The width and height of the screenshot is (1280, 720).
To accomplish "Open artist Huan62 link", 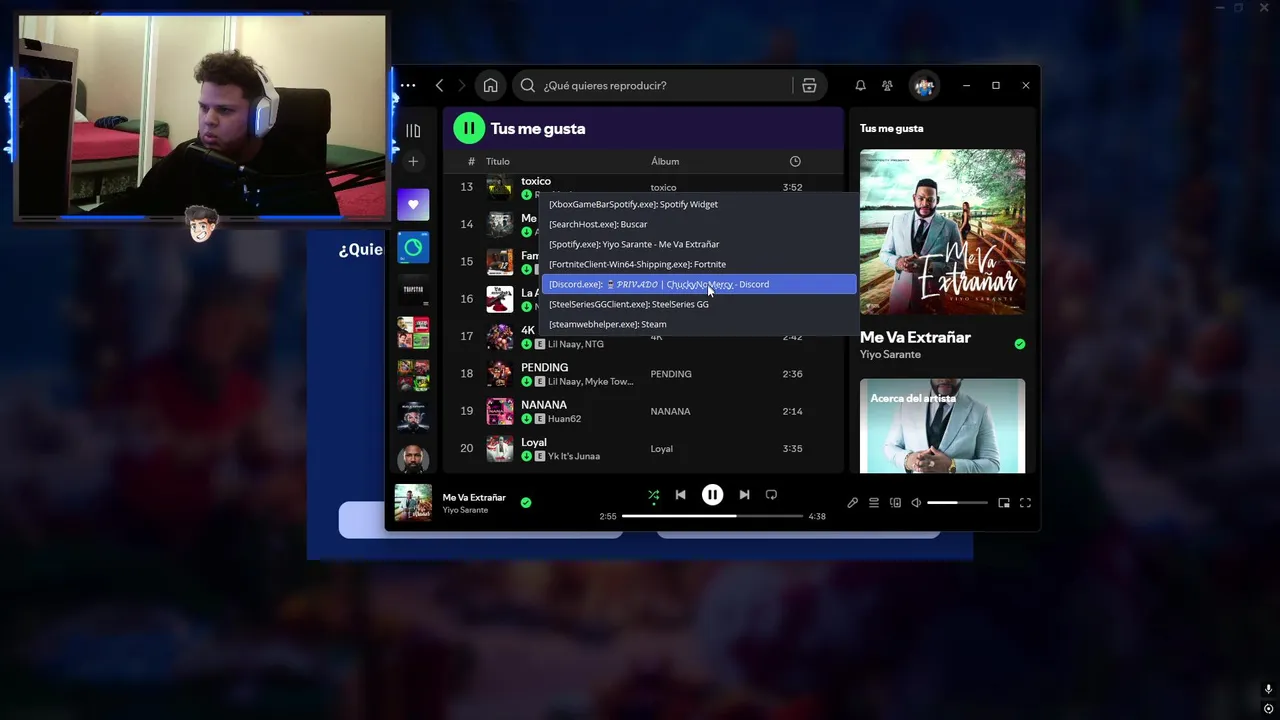I will click(x=564, y=419).
